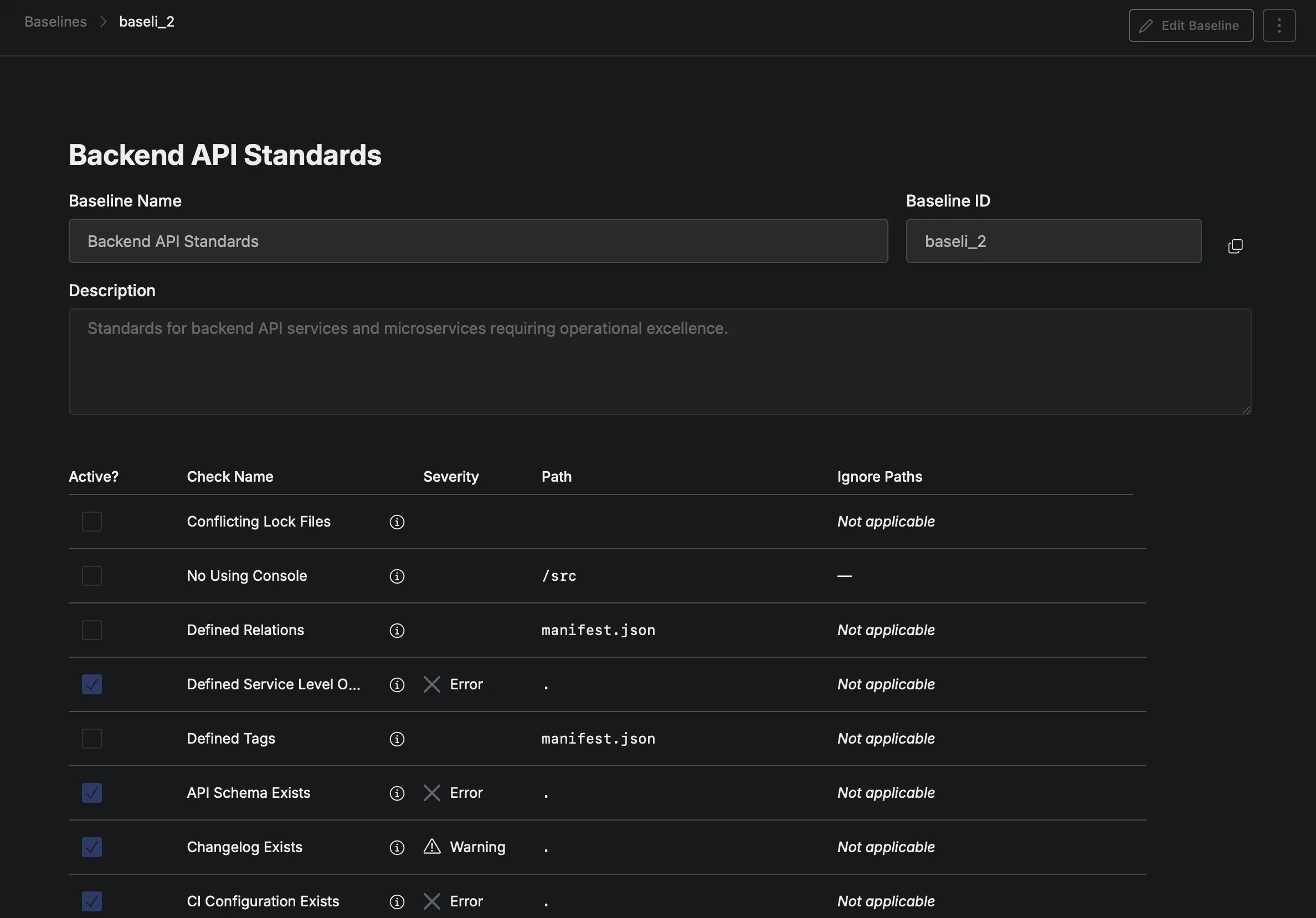This screenshot has height=918, width=1316.
Task: Enable the Conflicting Lock Files check
Action: (92, 522)
